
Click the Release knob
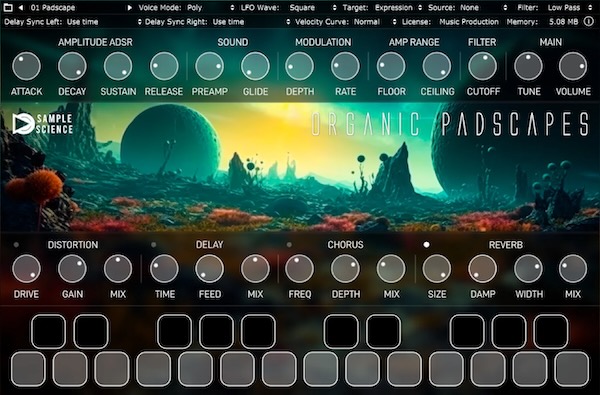tap(164, 66)
